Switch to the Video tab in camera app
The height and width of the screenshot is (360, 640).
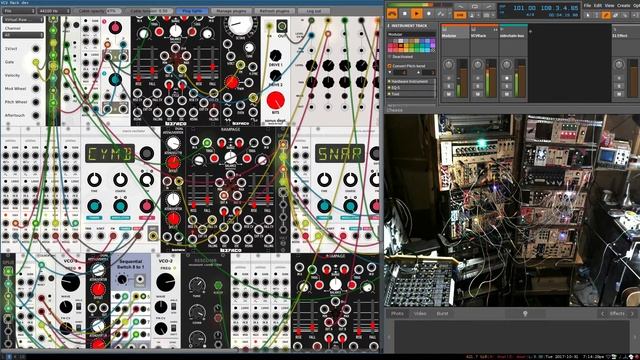[x=420, y=313]
